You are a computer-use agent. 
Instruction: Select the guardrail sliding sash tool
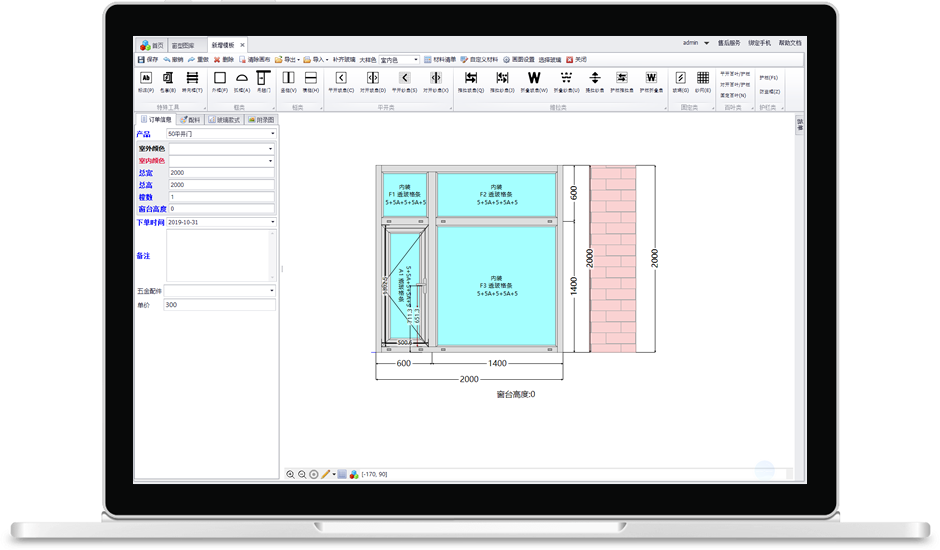tap(622, 82)
